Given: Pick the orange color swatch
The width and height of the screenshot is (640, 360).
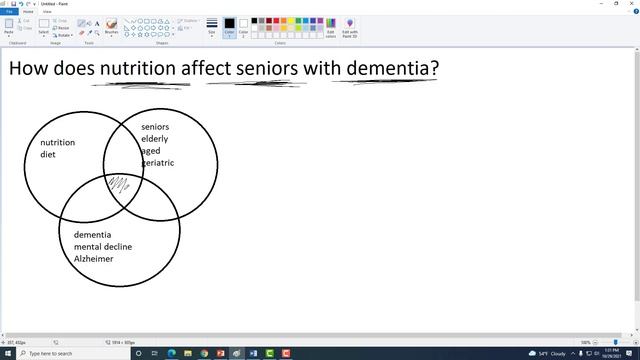Looking at the screenshot, I should (x=284, y=21).
